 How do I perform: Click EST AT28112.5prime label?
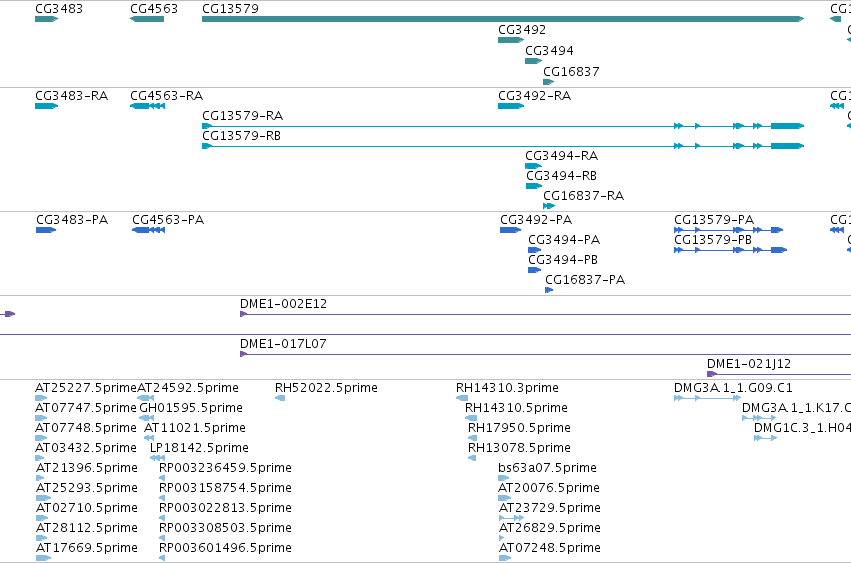click(87, 529)
